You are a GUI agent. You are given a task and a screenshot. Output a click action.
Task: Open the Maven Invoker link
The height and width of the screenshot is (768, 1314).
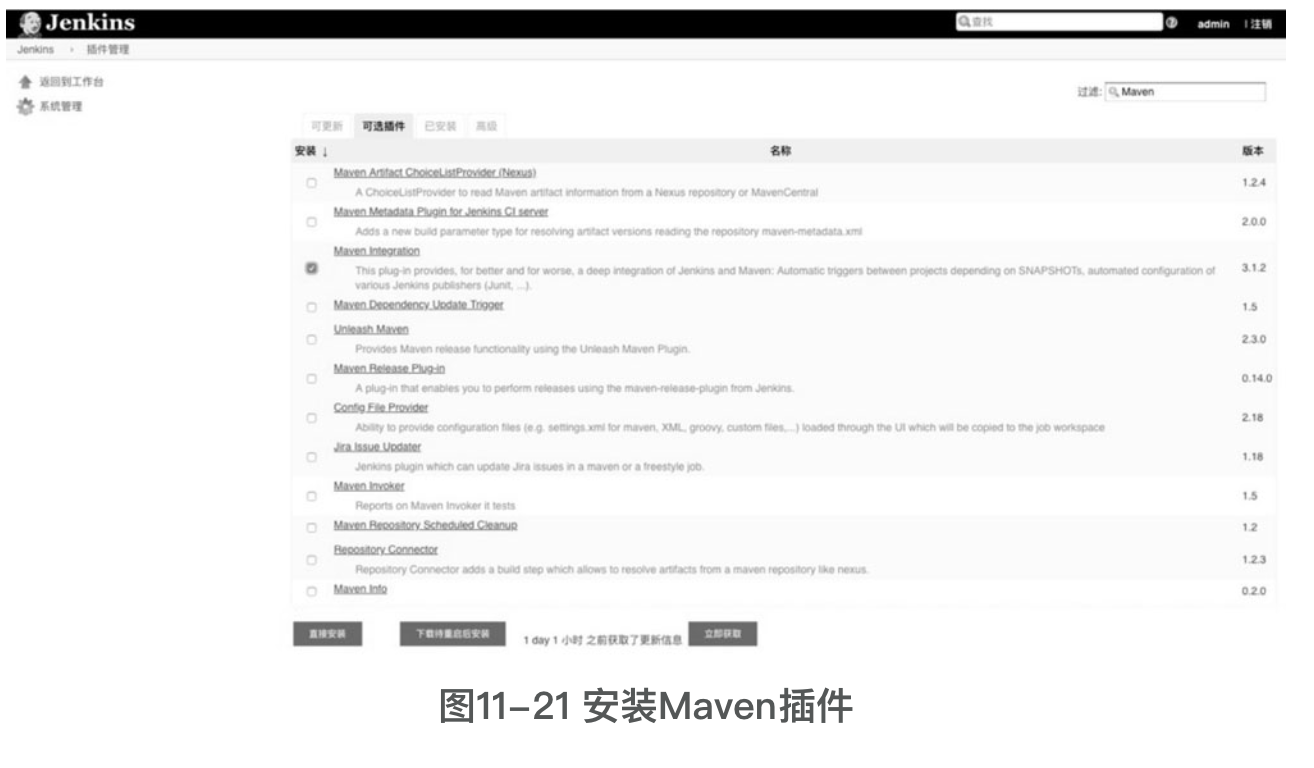(369, 485)
